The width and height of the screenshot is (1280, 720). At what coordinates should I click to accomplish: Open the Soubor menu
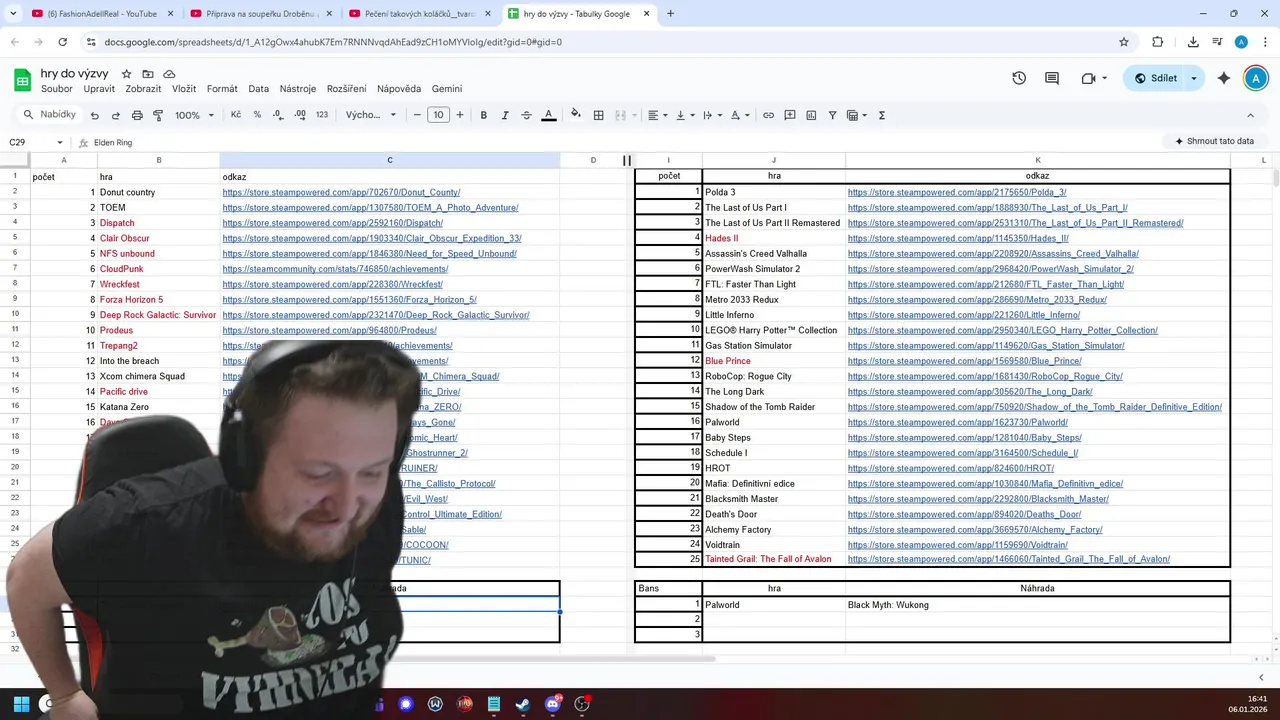(x=57, y=89)
